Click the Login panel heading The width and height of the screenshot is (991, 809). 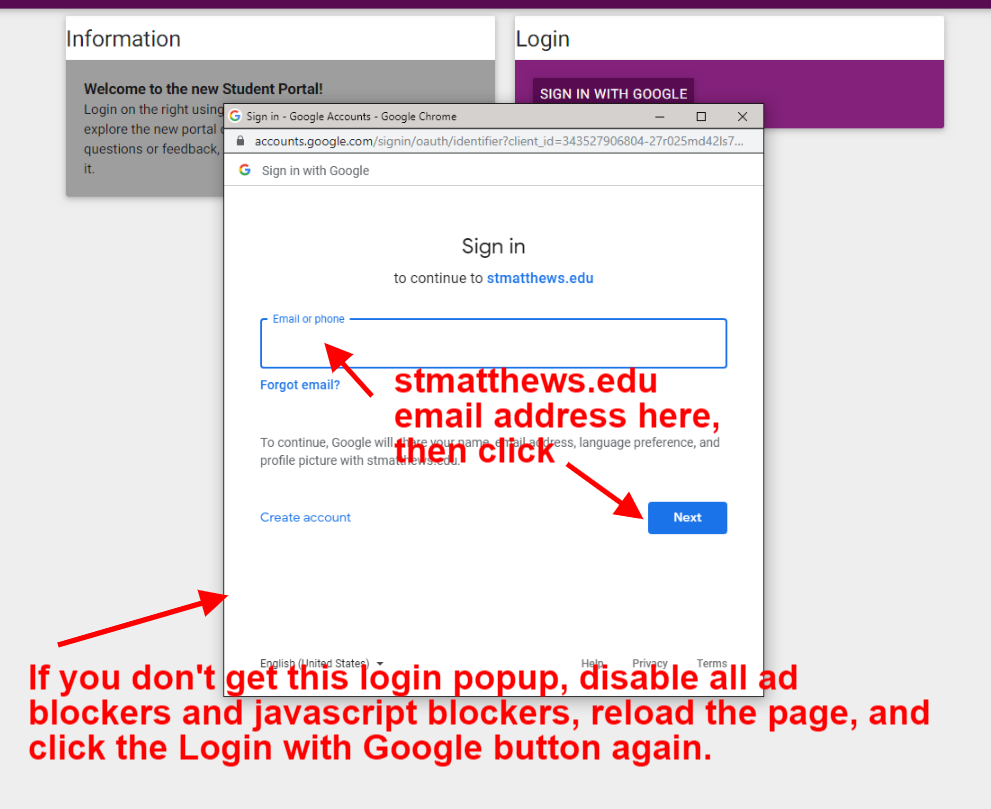pyautogui.click(x=543, y=39)
